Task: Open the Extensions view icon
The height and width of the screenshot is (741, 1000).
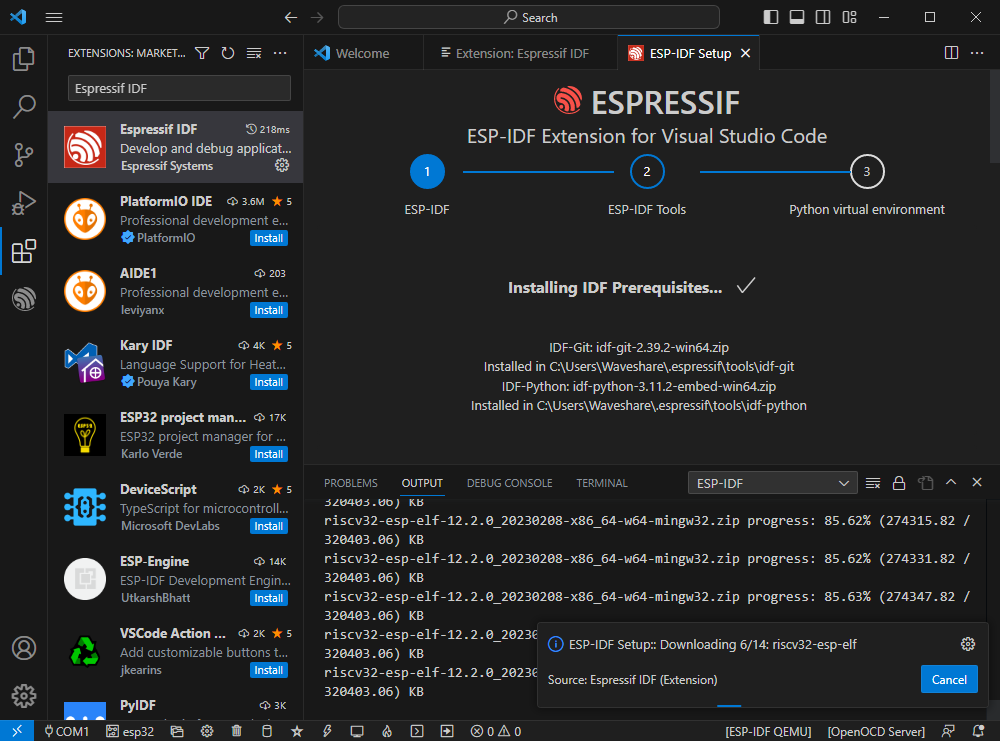Action: pyautogui.click(x=24, y=251)
